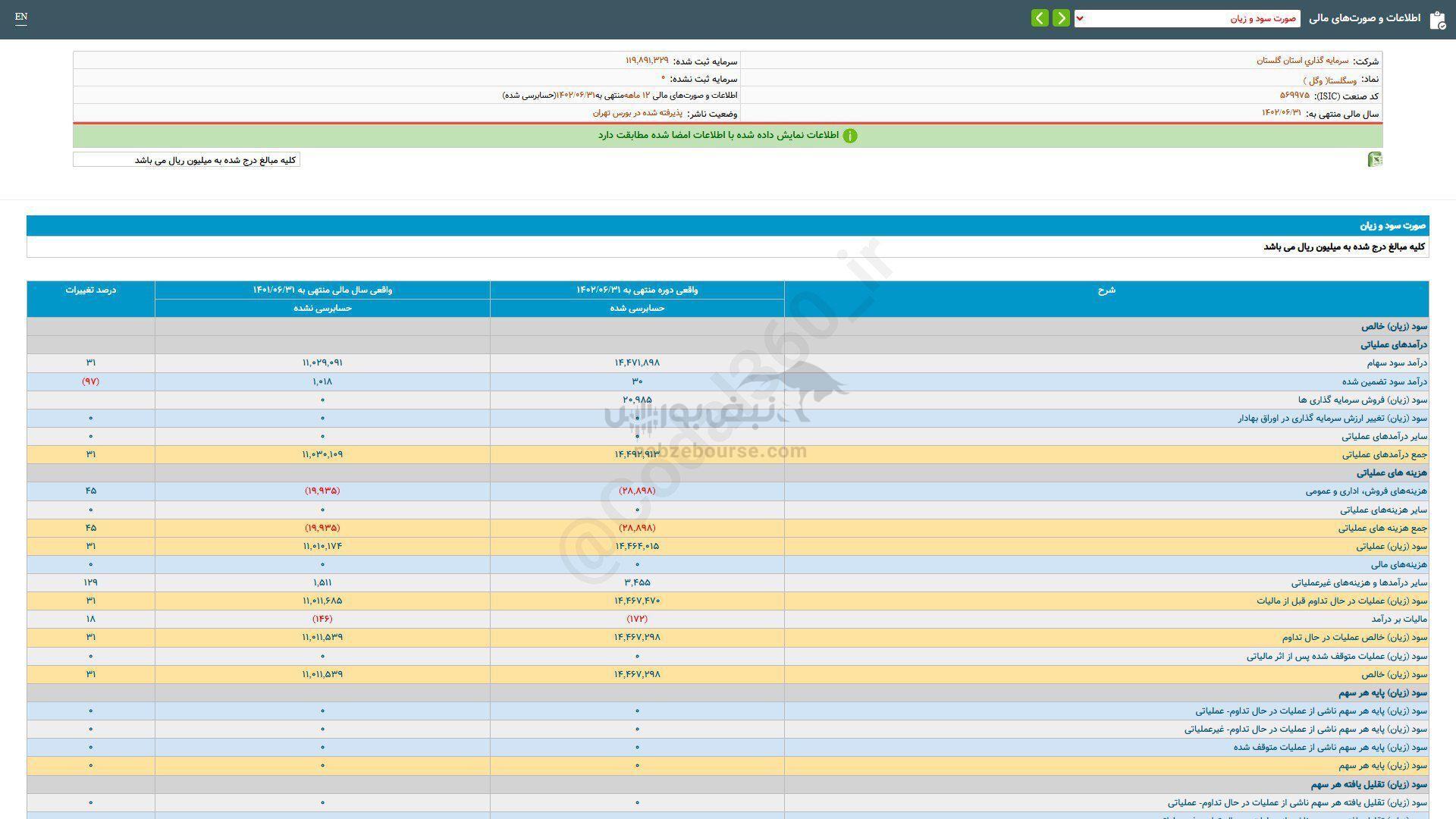Screen dimensions: 1456x819
Task: Click the سود (زیان) عملیاتی row label
Action: click(x=1392, y=547)
